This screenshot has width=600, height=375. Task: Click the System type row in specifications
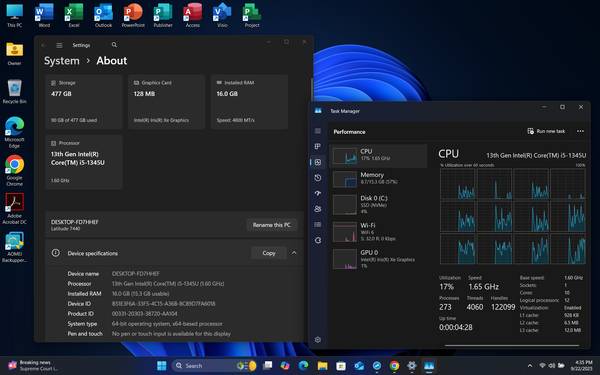click(145, 324)
